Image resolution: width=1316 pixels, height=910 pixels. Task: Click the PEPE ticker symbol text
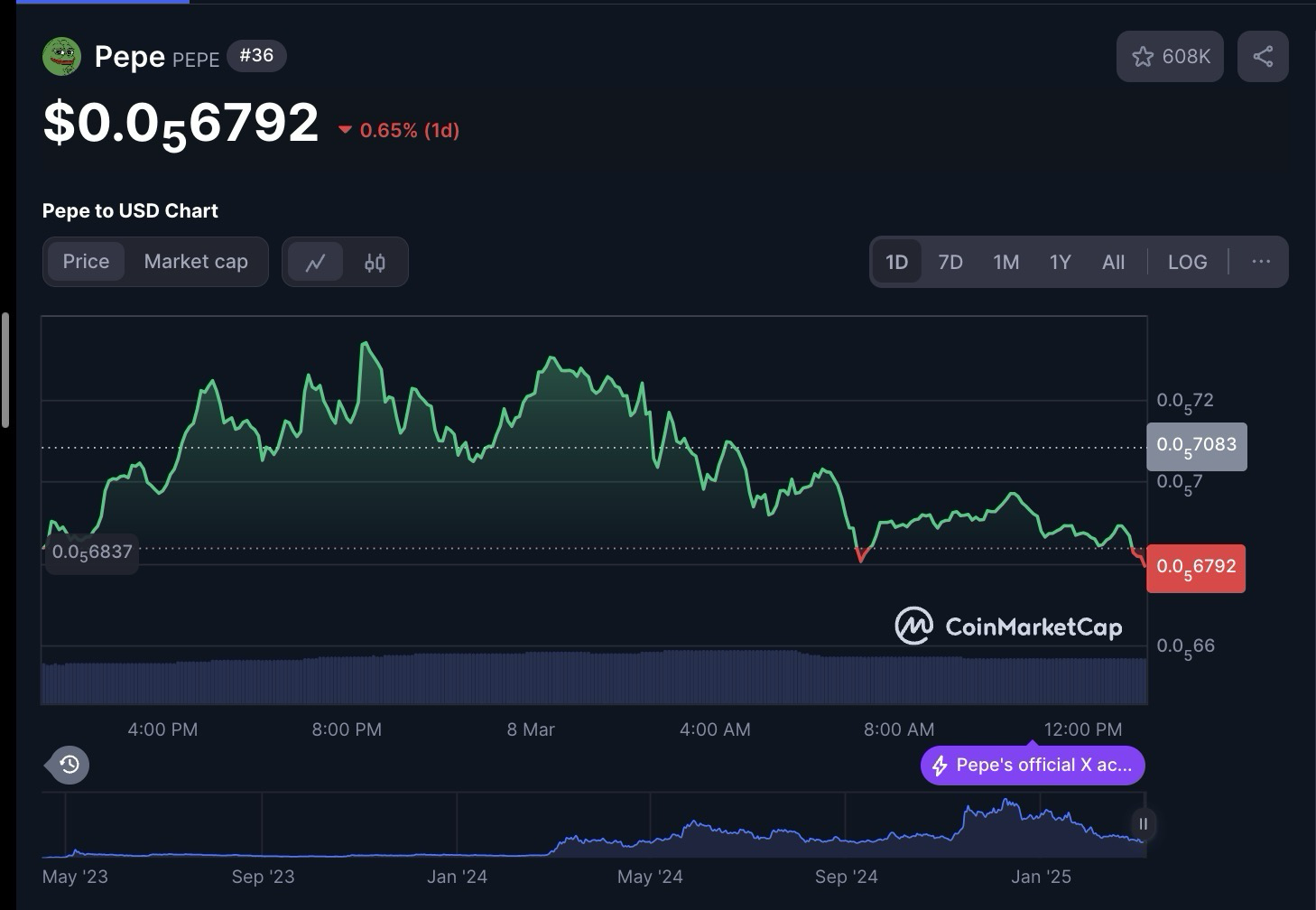[196, 60]
